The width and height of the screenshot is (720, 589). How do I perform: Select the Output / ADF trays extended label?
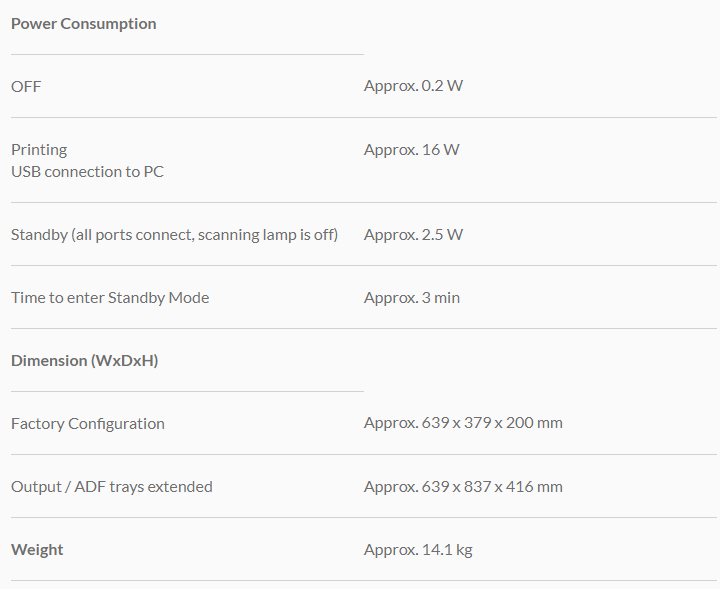coord(112,487)
